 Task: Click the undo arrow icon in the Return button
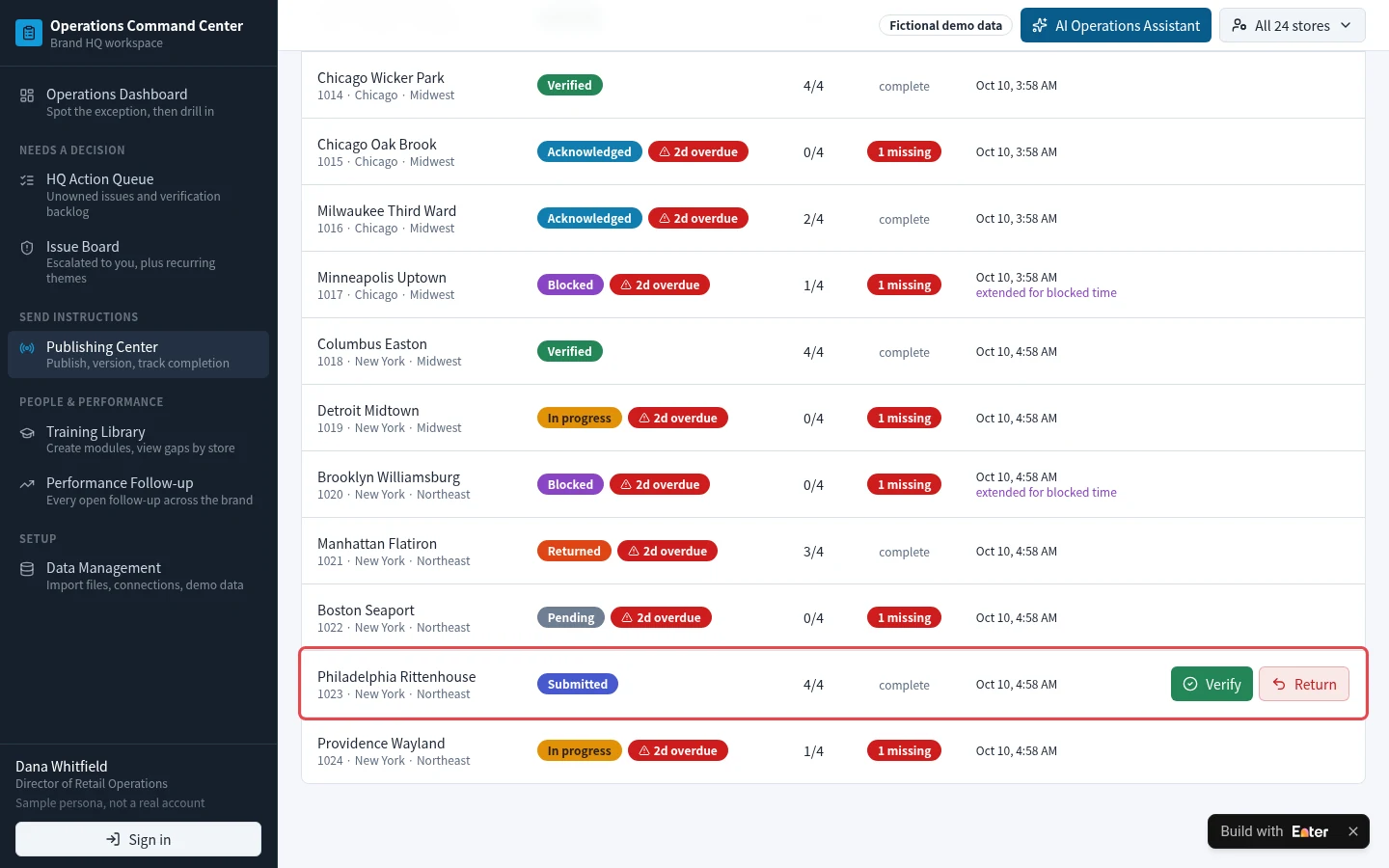pos(1279,684)
